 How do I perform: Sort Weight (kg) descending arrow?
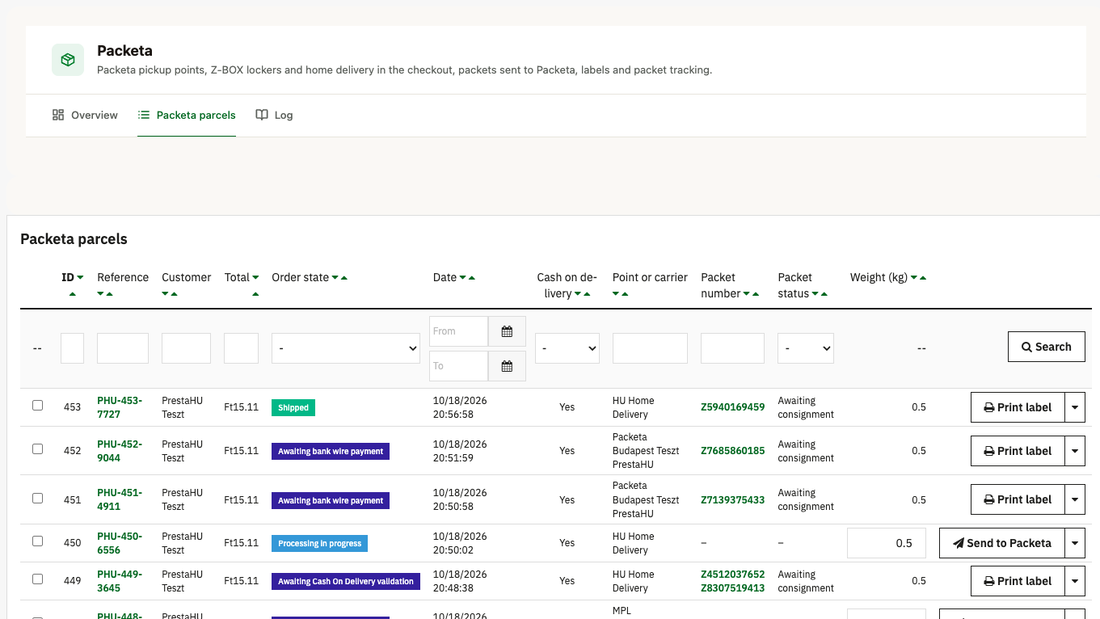pyautogui.click(x=914, y=278)
